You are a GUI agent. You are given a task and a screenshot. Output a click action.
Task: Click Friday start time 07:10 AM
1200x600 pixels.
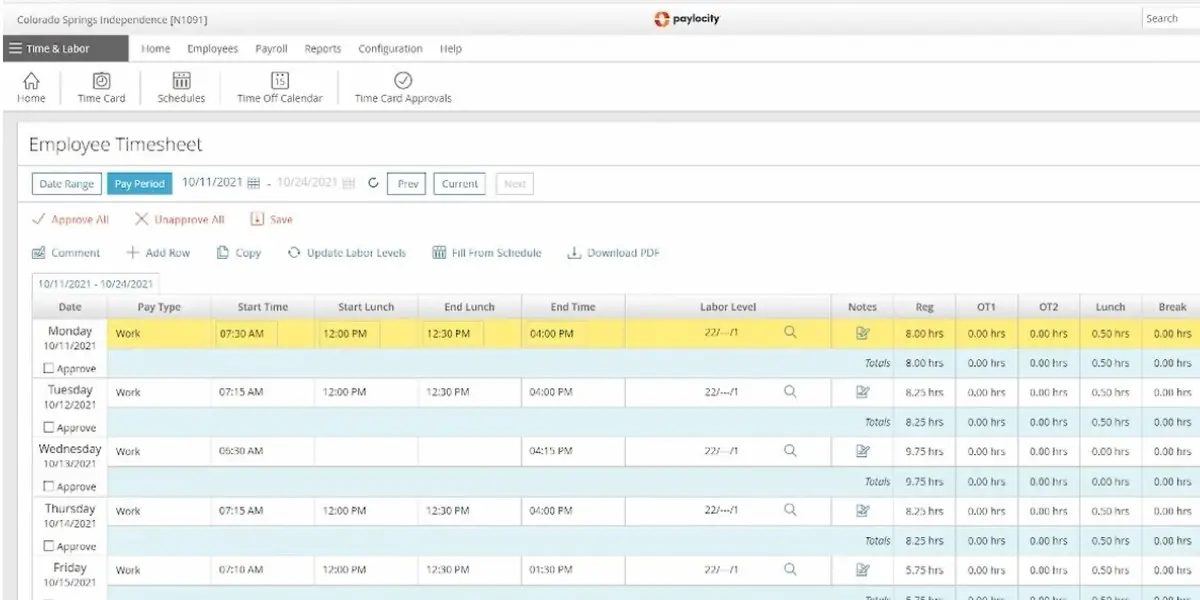pos(241,570)
